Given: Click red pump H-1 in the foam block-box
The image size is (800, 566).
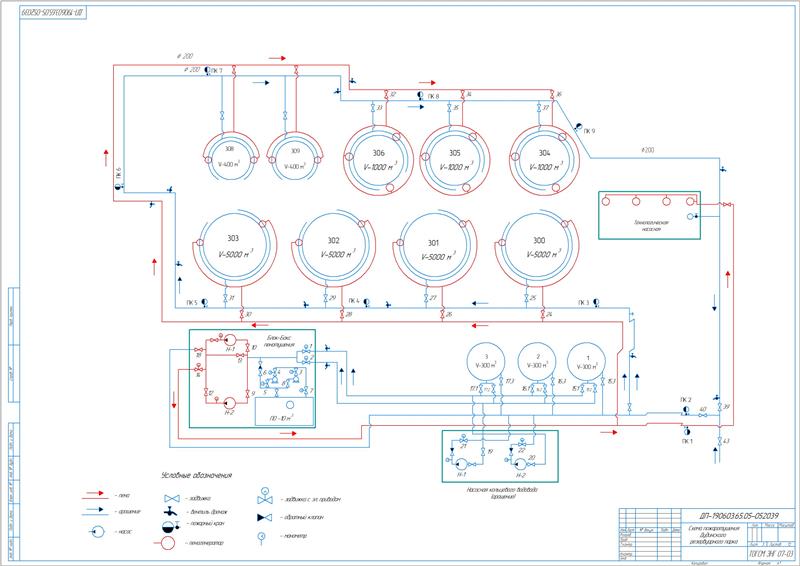Looking at the screenshot, I should tap(230, 339).
